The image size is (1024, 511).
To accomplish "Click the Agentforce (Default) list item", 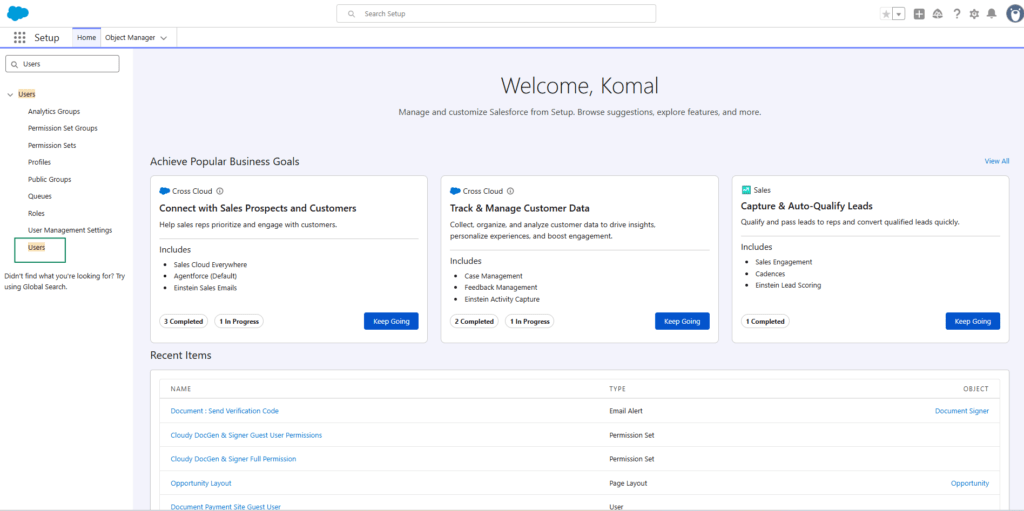I will tap(206, 276).
